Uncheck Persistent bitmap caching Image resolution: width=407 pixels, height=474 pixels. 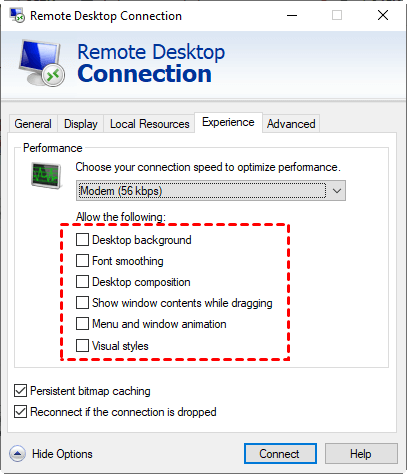point(20,391)
